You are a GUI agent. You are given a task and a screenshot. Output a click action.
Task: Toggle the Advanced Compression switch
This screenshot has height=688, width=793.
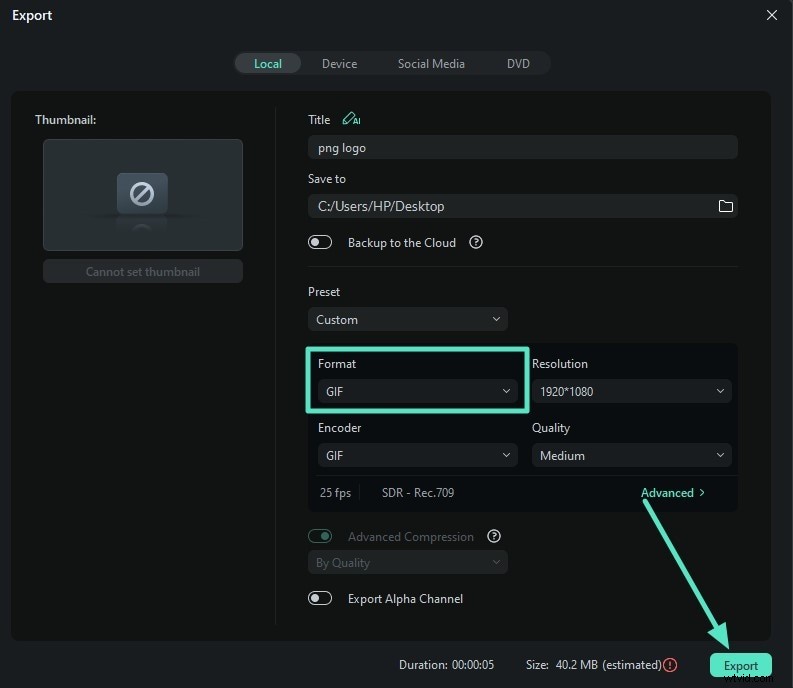[320, 536]
